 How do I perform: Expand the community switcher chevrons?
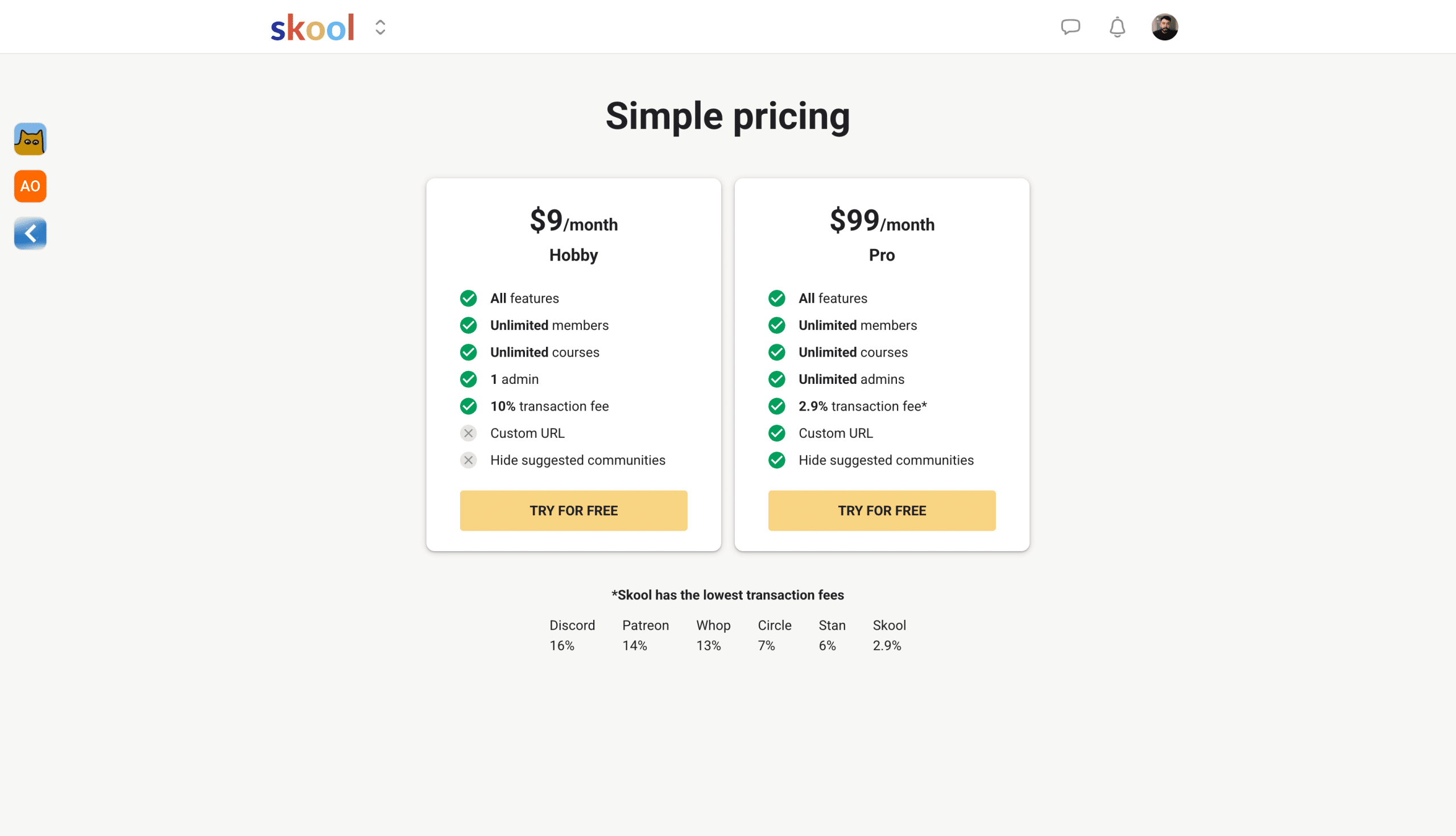pyautogui.click(x=380, y=27)
